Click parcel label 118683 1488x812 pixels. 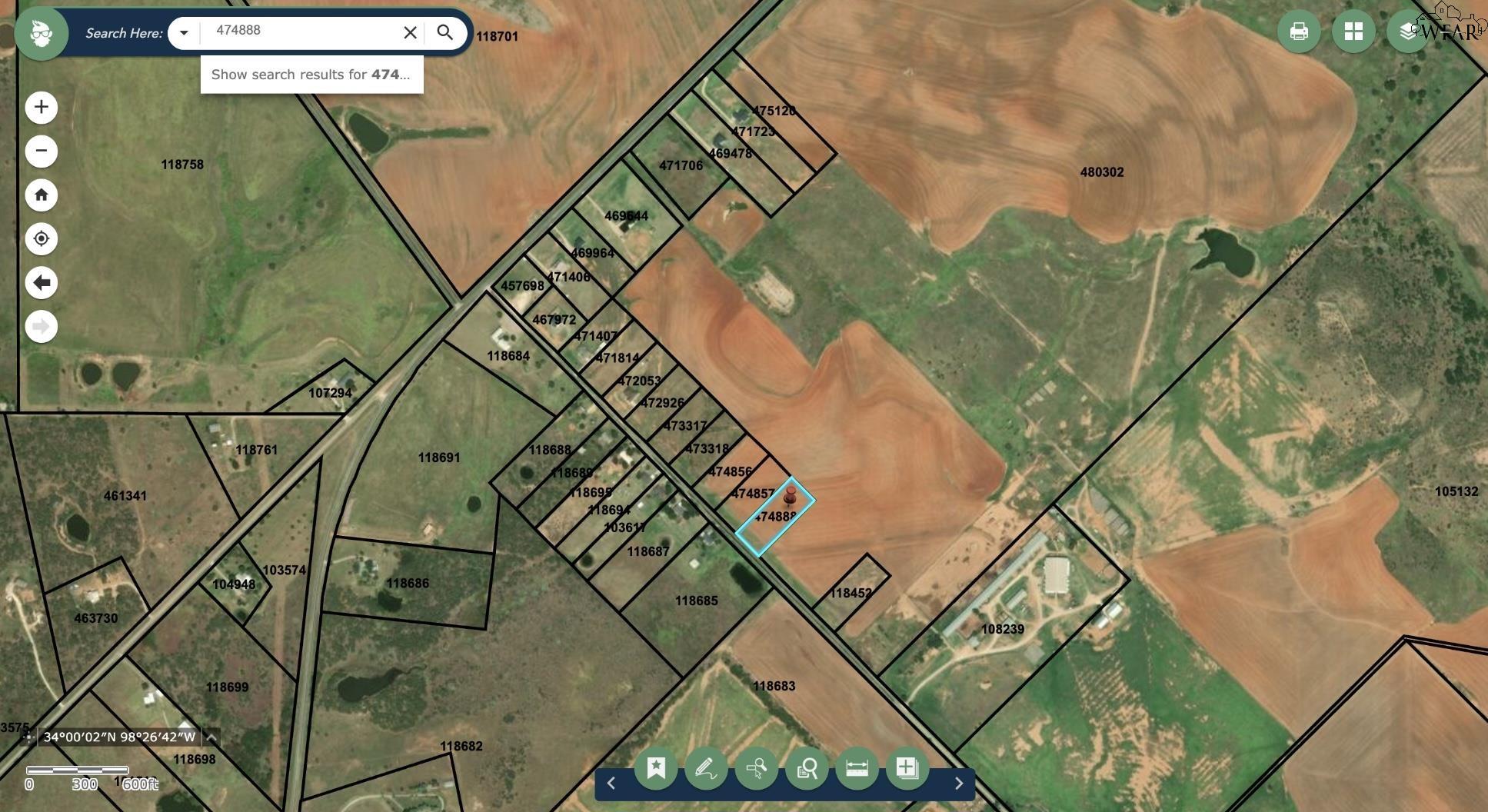click(x=774, y=686)
